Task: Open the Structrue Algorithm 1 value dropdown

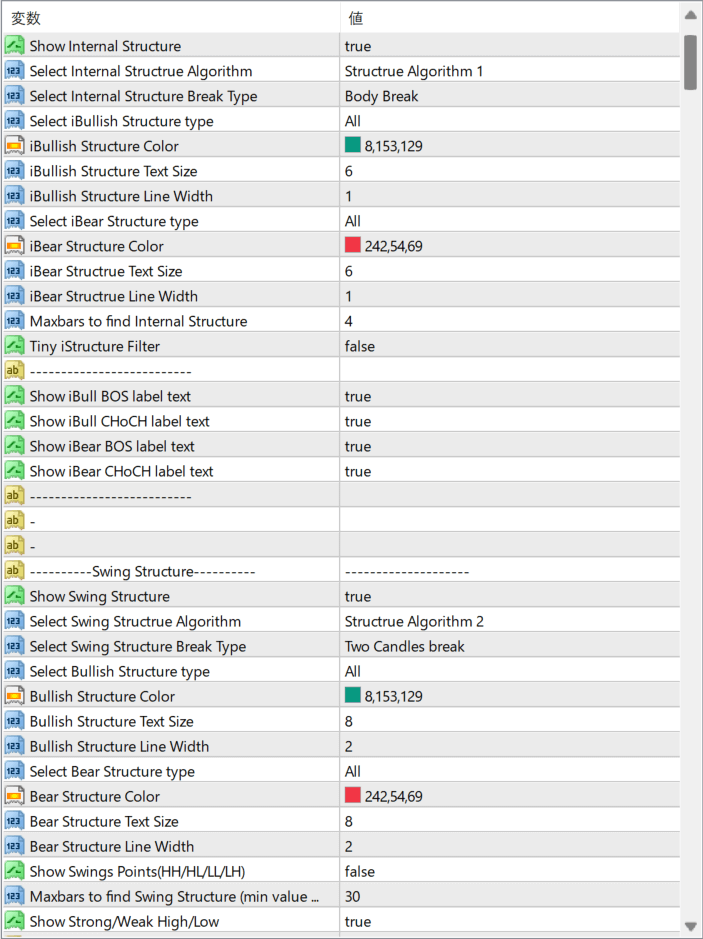Action: (510, 71)
